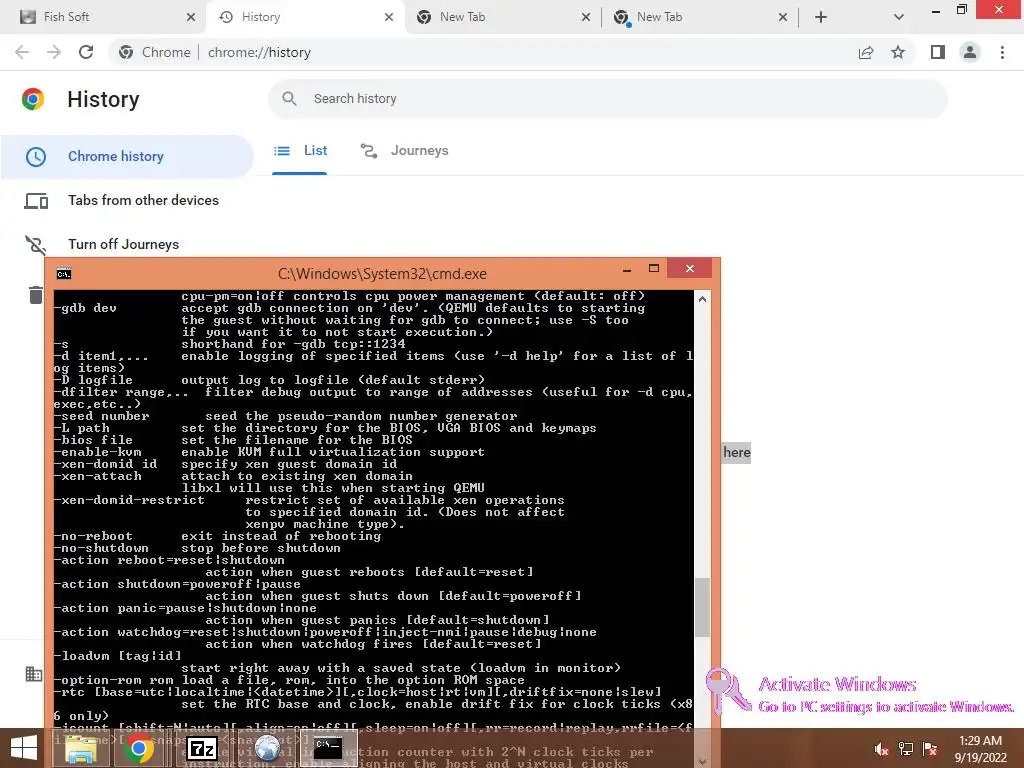Minimize the cmd.exe window
The height and width of the screenshot is (768, 1024).
627,269
